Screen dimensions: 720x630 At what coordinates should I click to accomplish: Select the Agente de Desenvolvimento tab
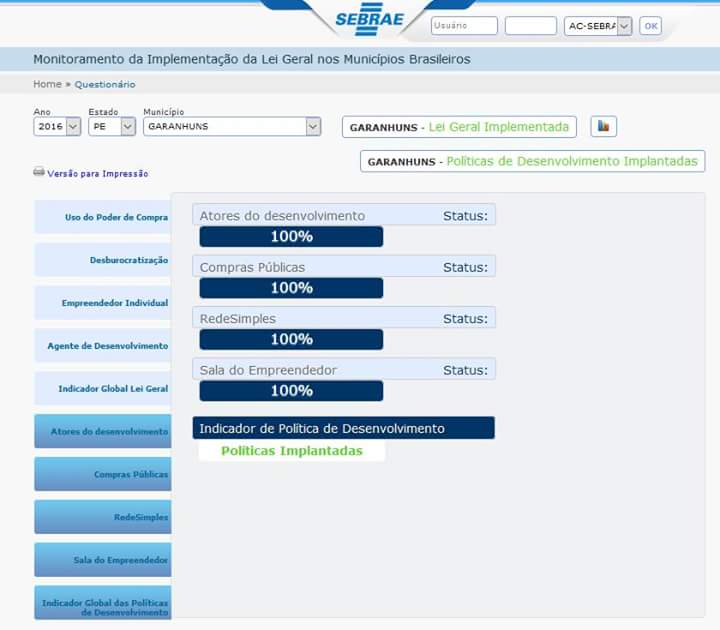(103, 346)
